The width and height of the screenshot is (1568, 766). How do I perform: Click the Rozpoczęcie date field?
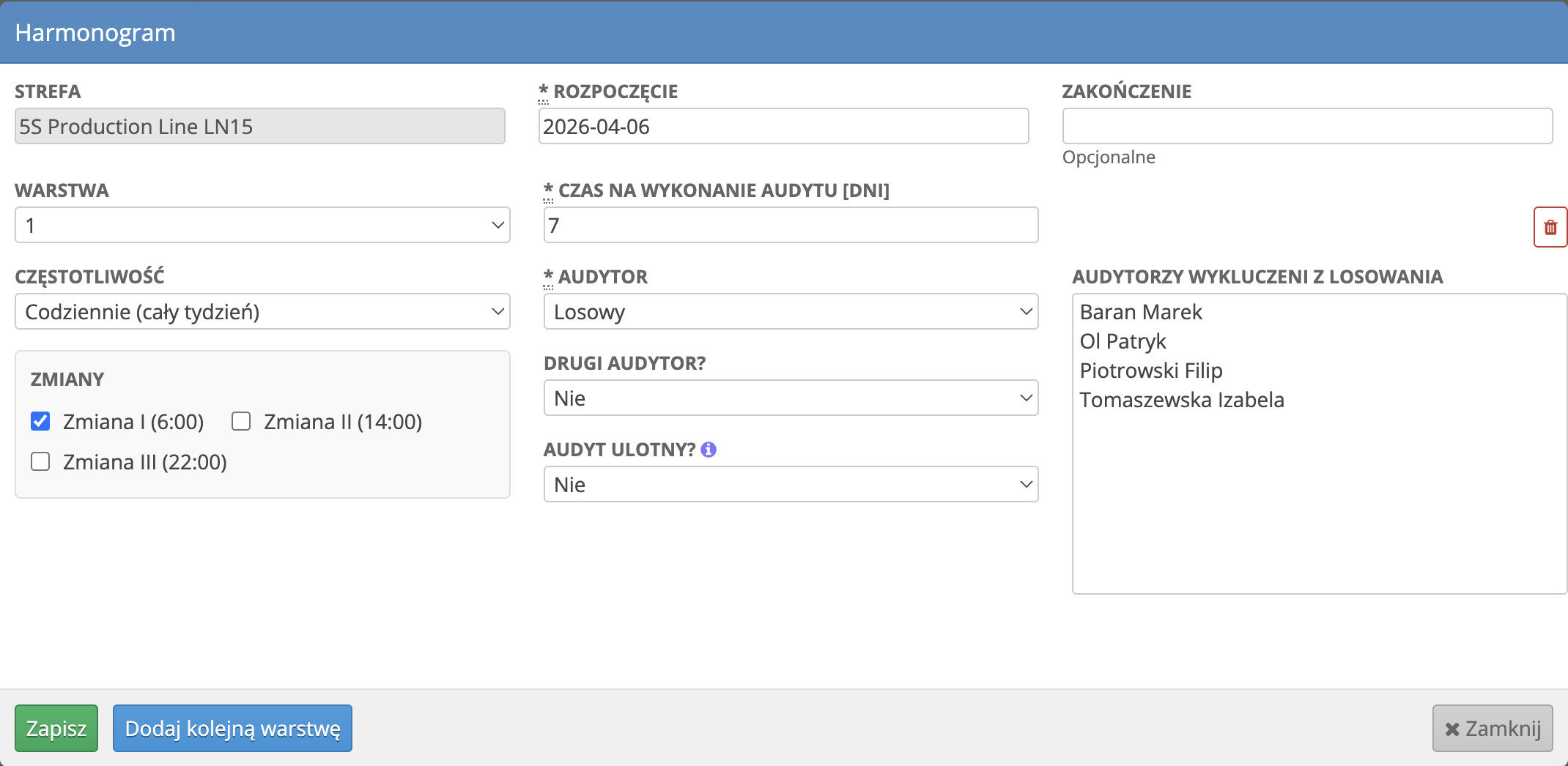click(783, 126)
